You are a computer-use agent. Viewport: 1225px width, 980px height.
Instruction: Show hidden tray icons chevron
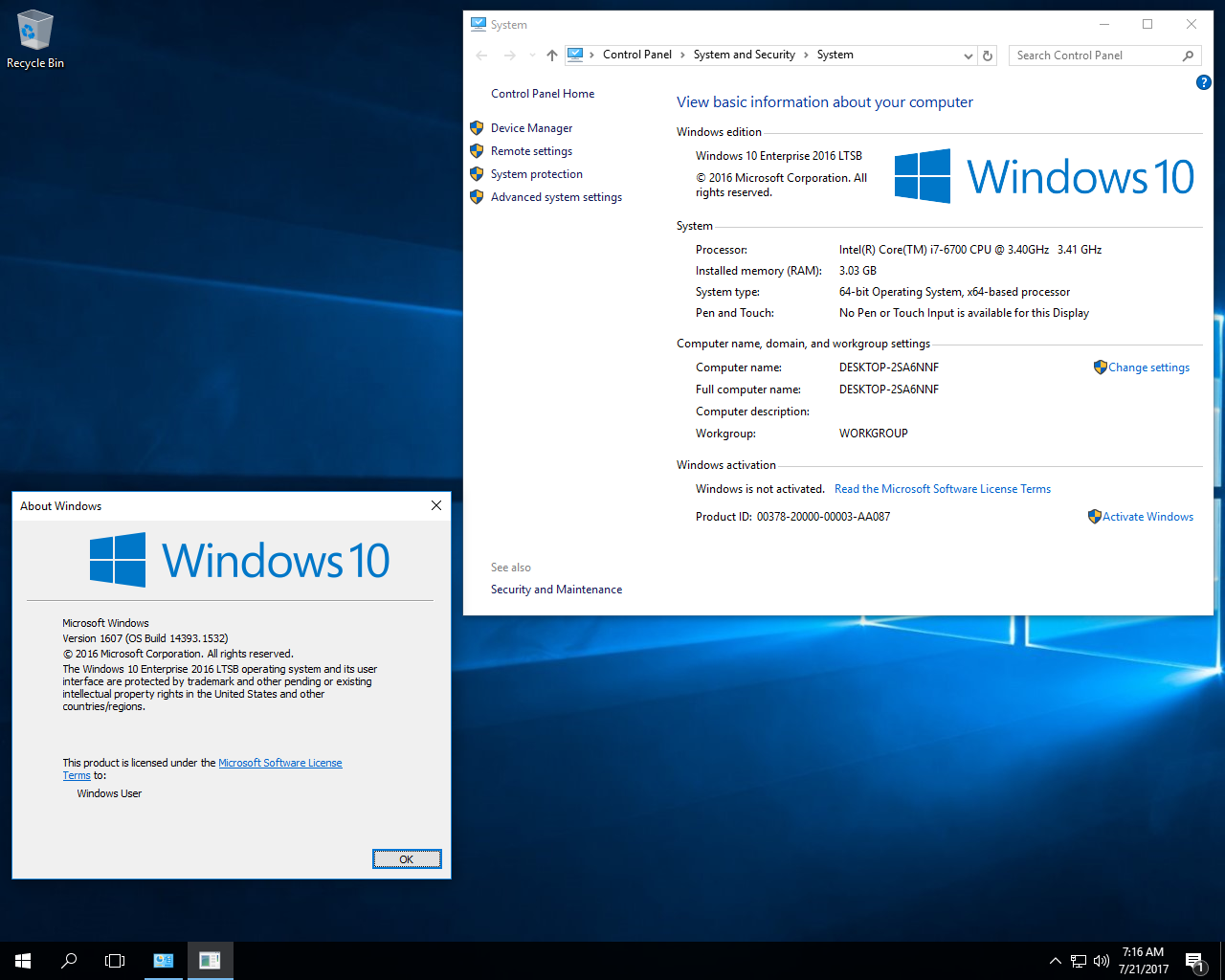1055,961
